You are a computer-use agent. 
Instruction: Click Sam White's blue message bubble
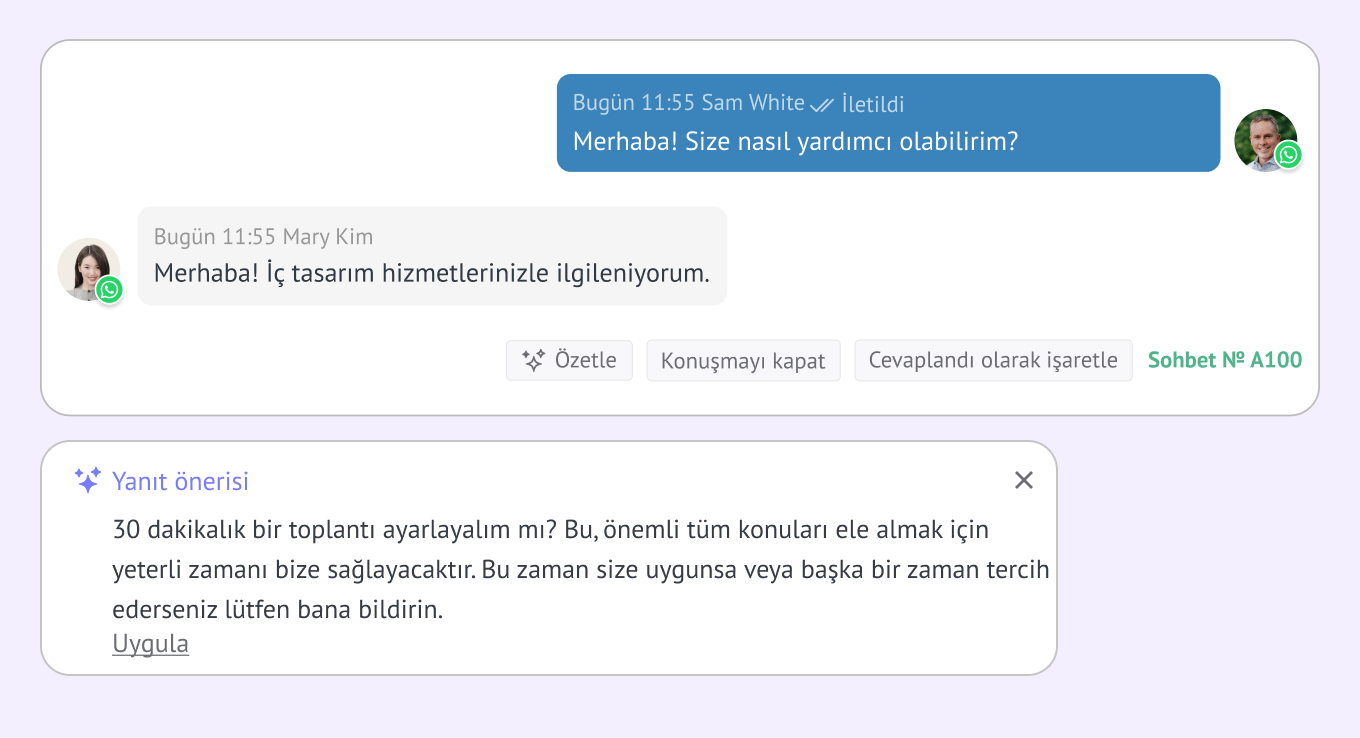[888, 123]
